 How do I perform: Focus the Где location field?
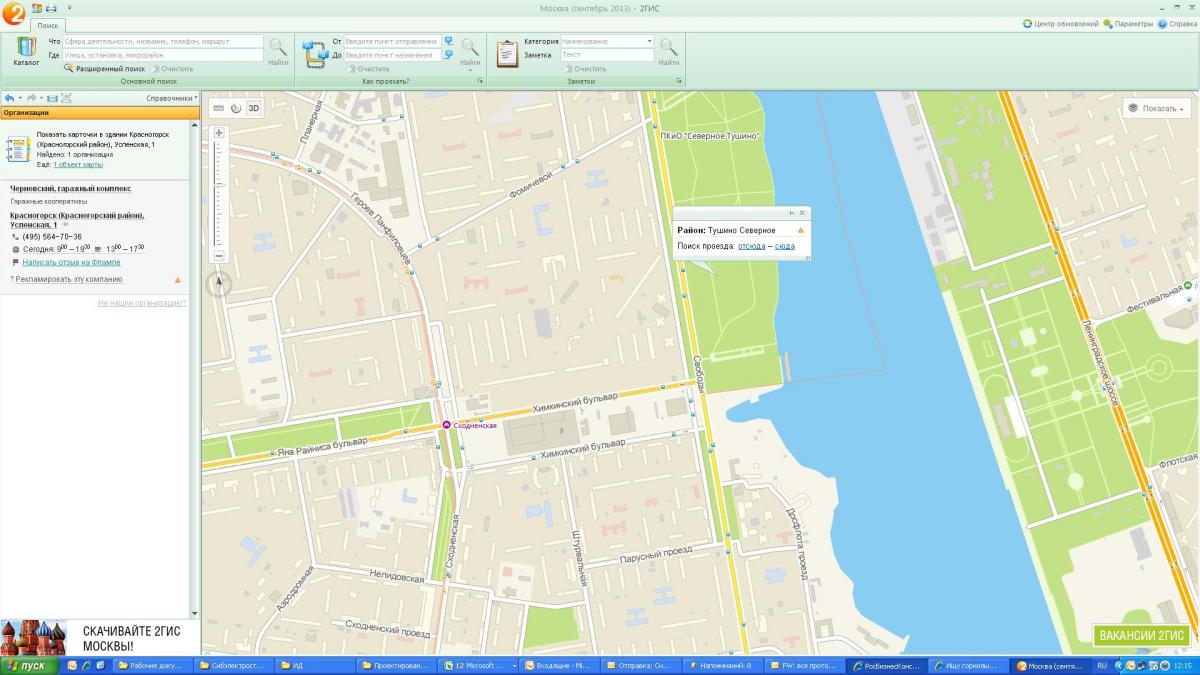(163, 55)
